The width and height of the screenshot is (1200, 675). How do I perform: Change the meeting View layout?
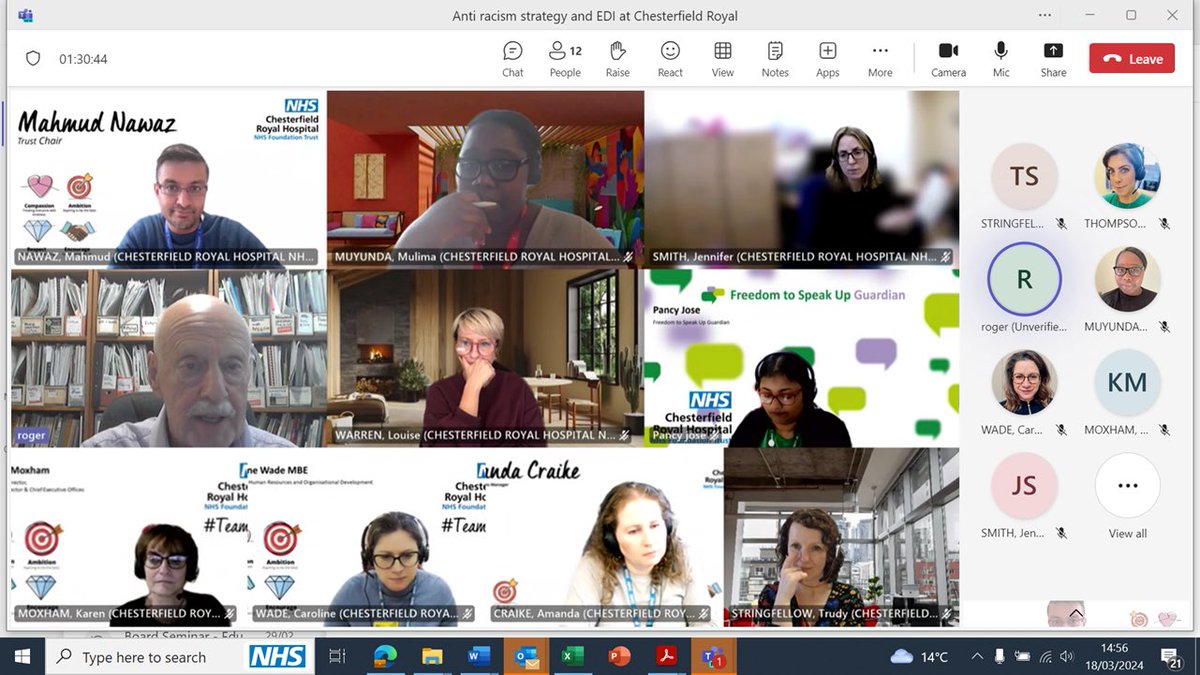click(x=723, y=59)
